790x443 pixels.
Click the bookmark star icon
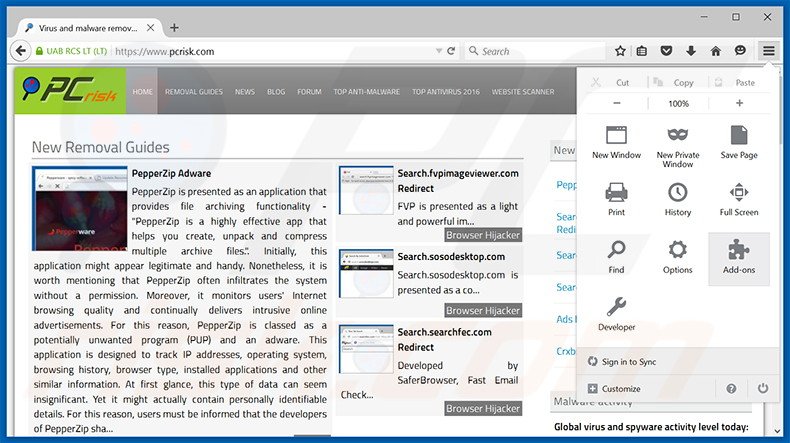620,51
